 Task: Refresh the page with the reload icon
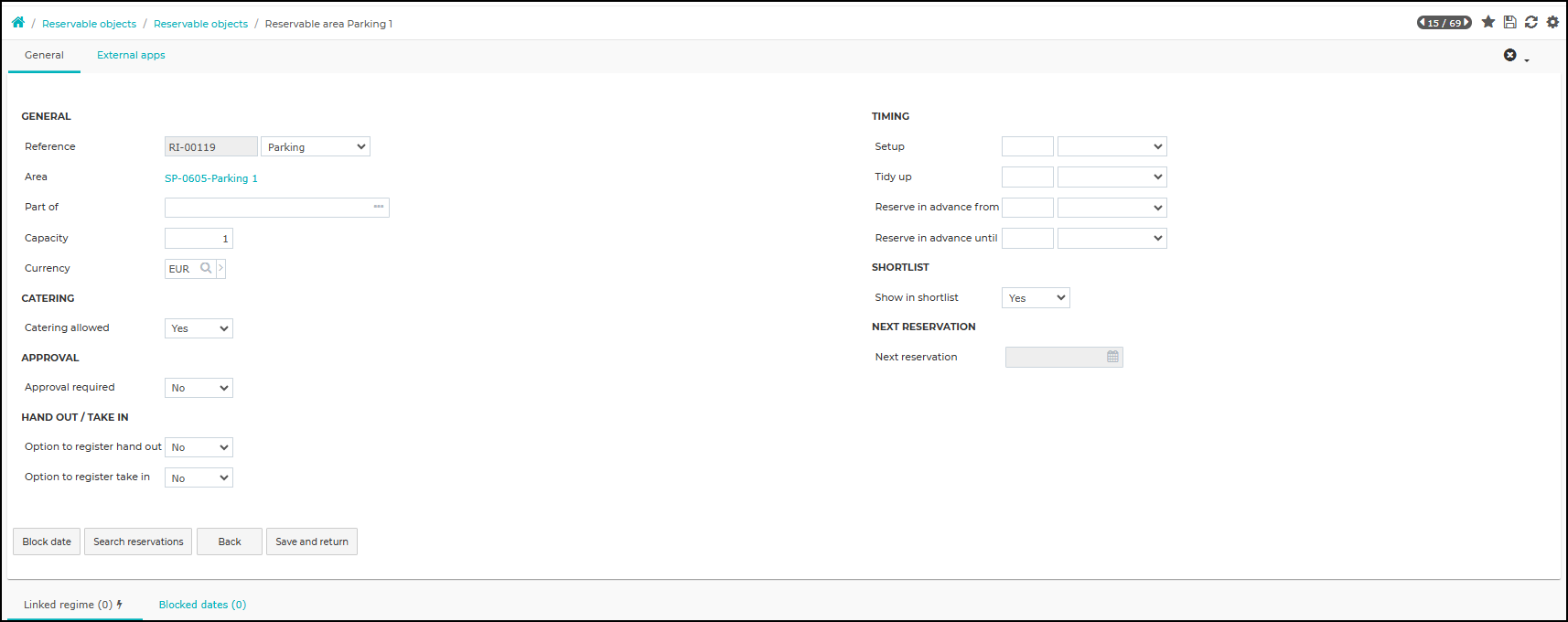[1530, 22]
